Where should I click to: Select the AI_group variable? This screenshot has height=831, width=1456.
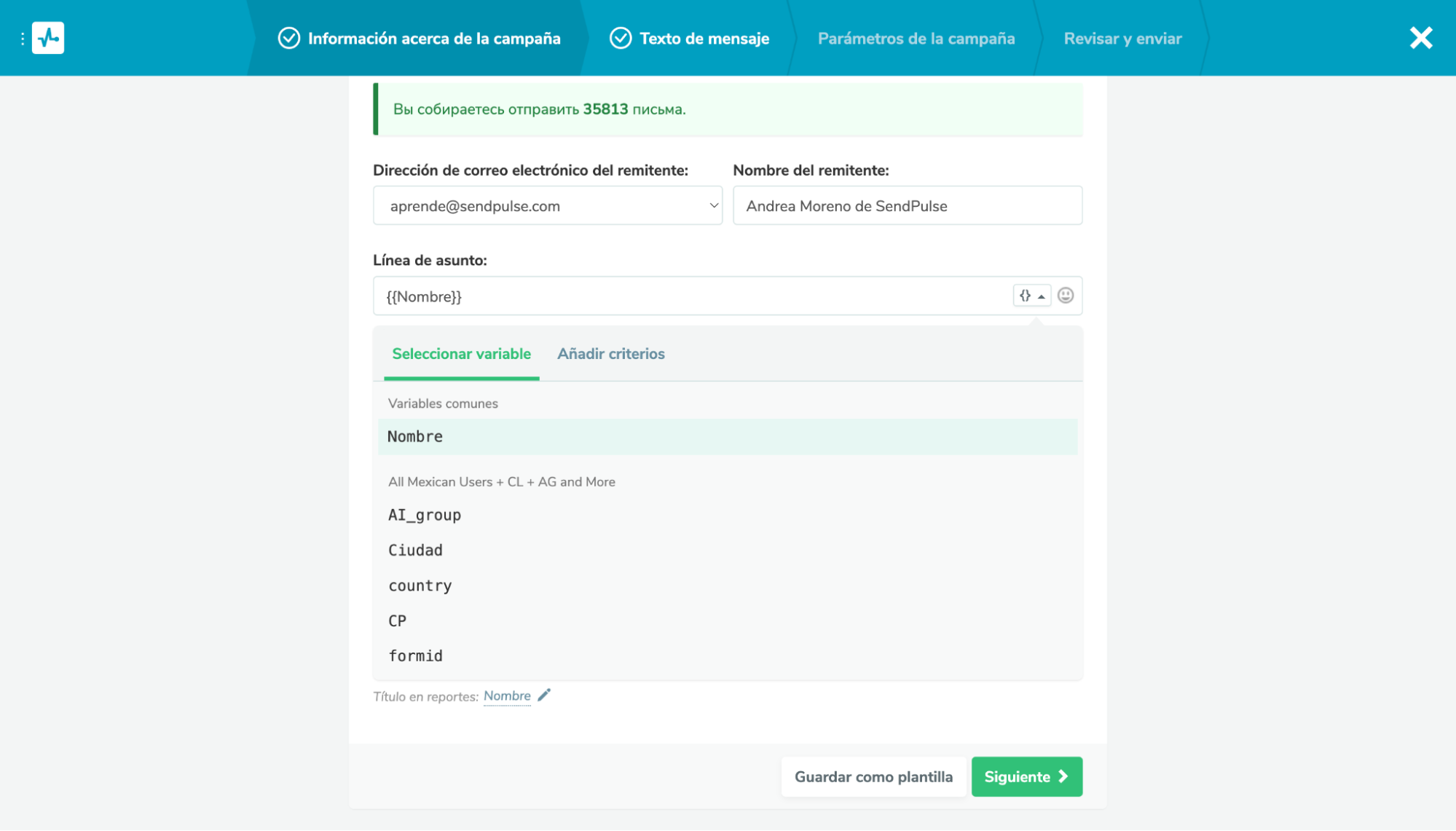[x=728, y=516]
